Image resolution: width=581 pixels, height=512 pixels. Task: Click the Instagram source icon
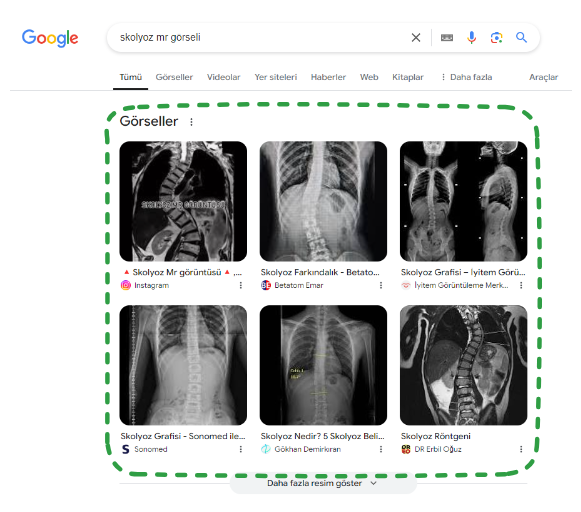pos(126,285)
